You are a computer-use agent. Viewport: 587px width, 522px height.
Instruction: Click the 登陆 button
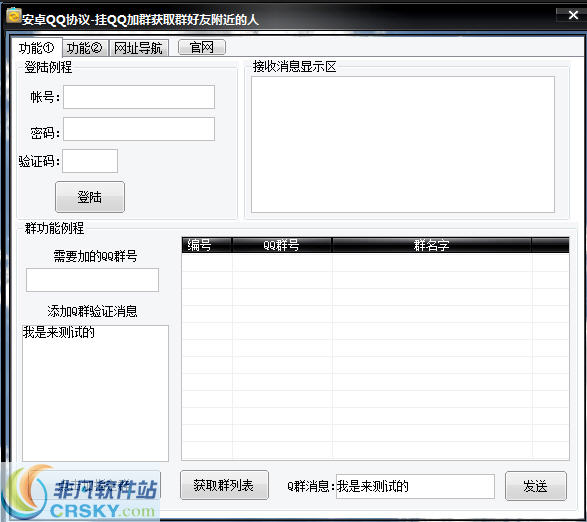click(90, 197)
